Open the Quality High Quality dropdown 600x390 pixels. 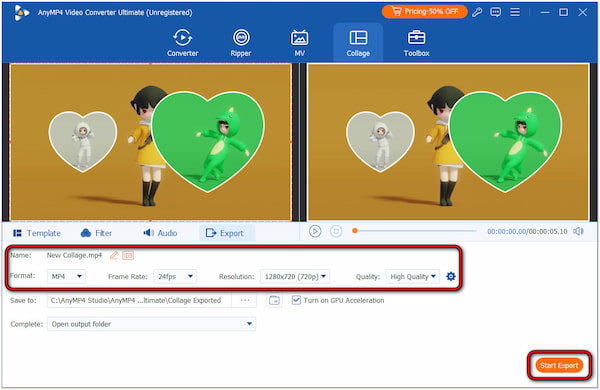[413, 276]
